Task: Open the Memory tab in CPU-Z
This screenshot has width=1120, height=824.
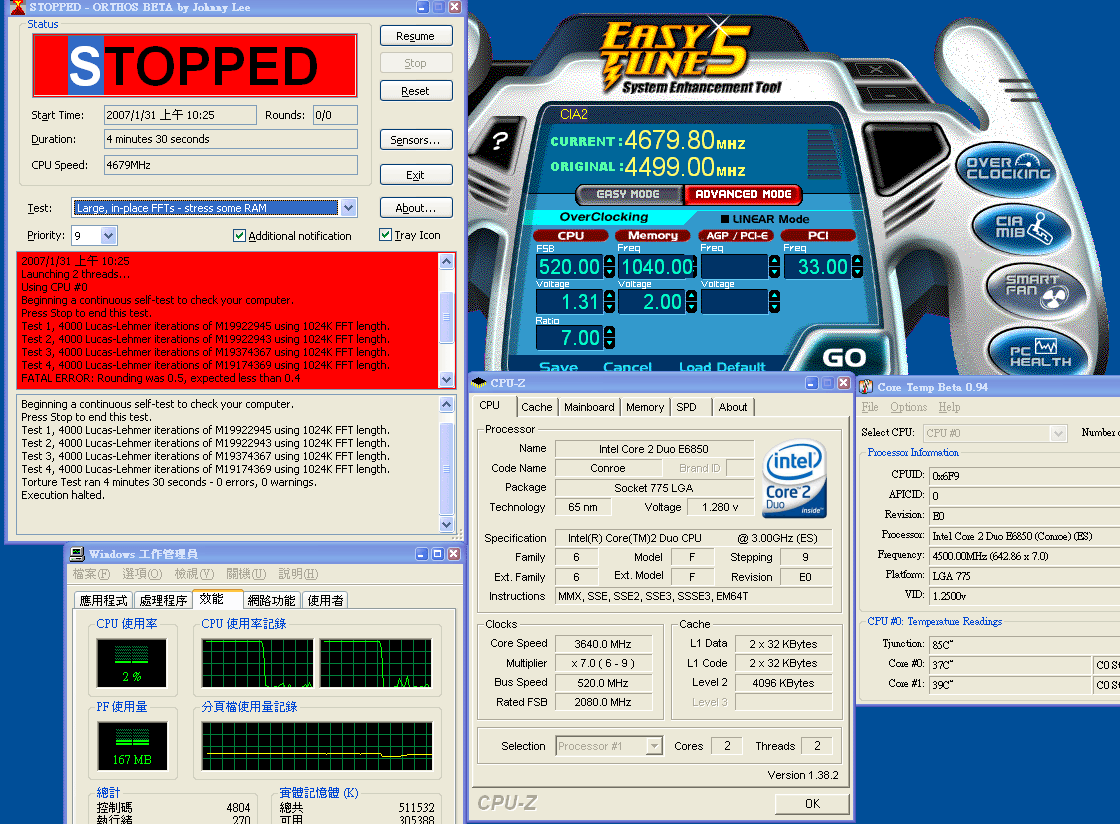Action: [645, 407]
